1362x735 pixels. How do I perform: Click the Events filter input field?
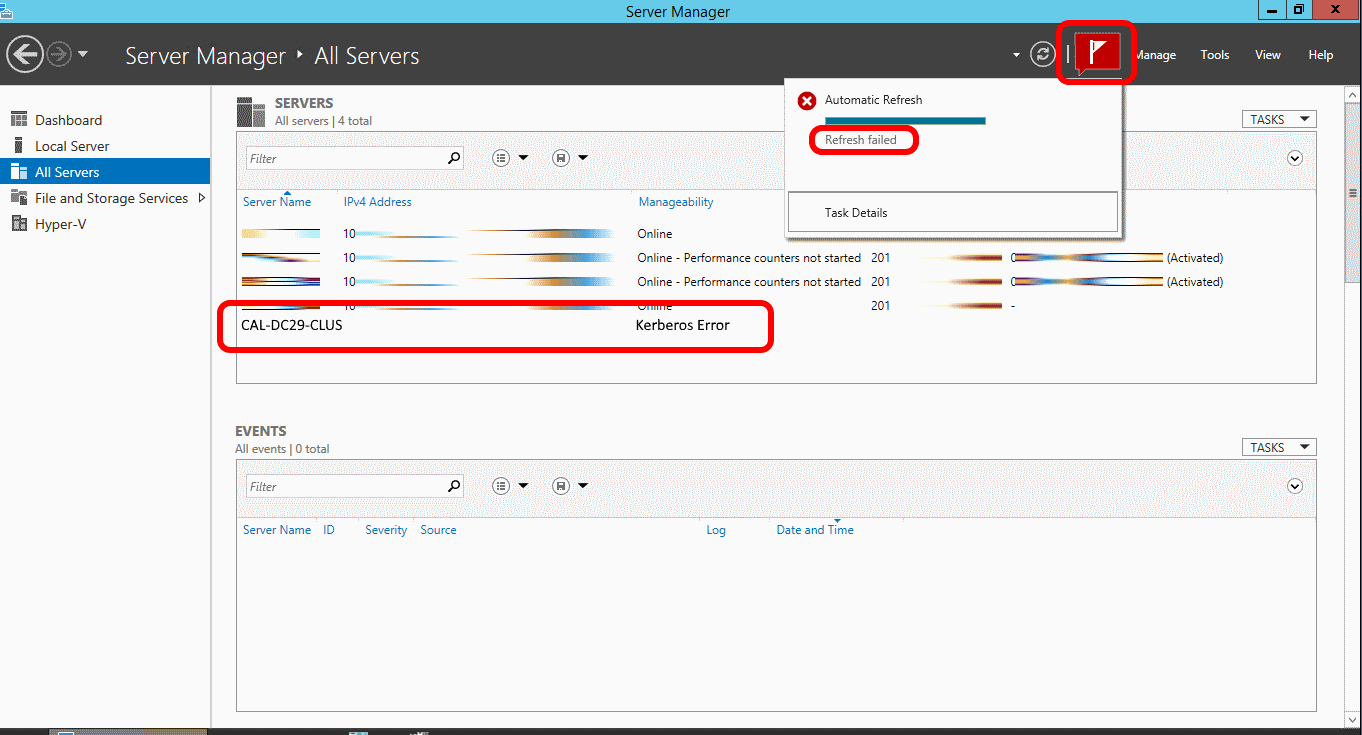[345, 486]
